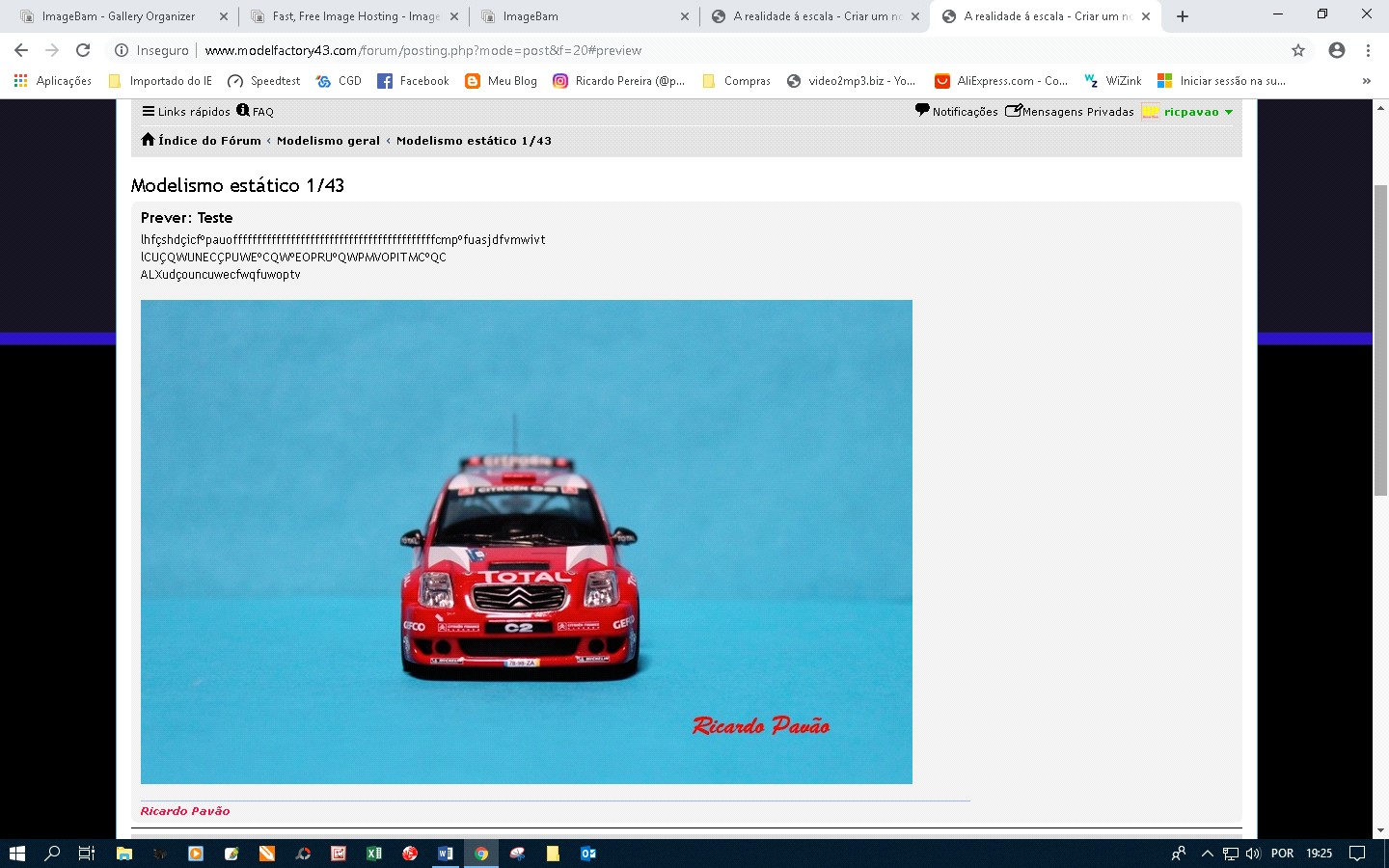Open Outlook from the taskbar
Image resolution: width=1389 pixels, height=868 pixels.
click(588, 854)
